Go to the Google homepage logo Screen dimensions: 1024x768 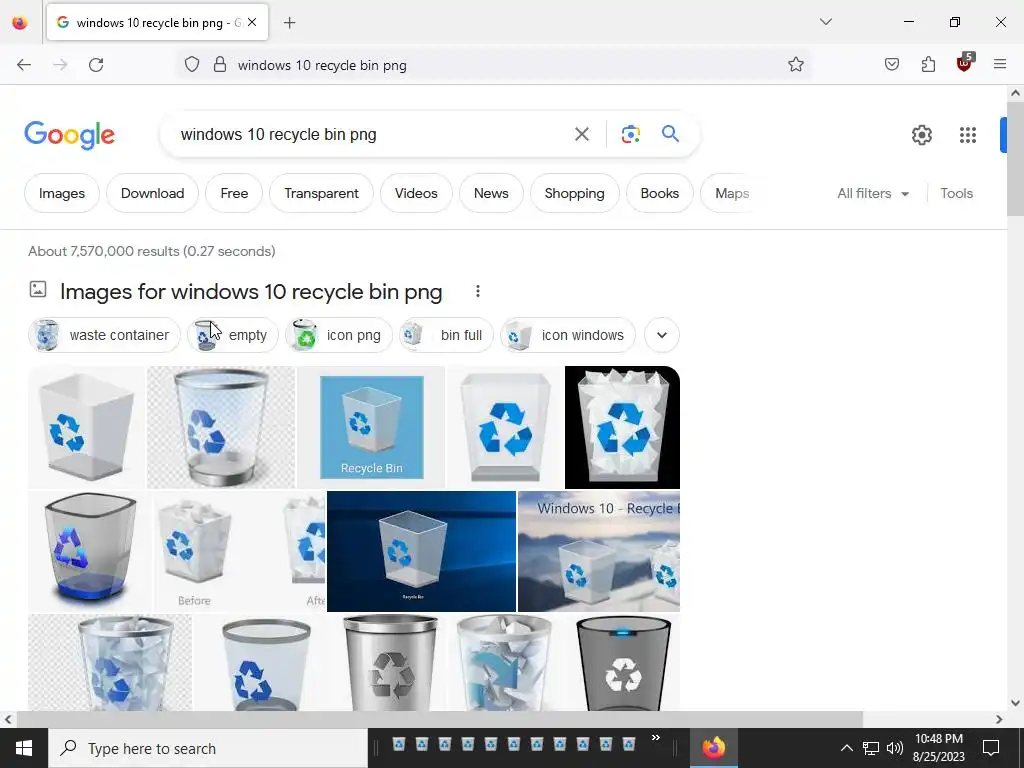pyautogui.click(x=69, y=135)
